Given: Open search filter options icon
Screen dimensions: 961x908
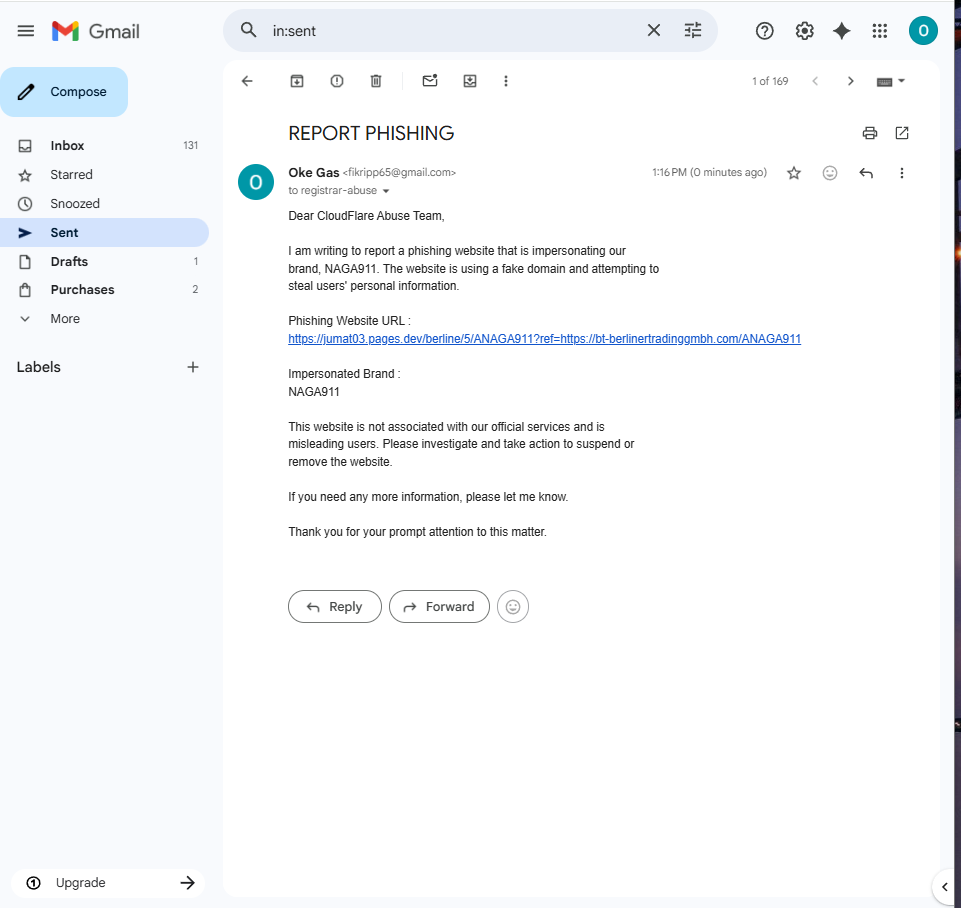Looking at the screenshot, I should point(693,30).
